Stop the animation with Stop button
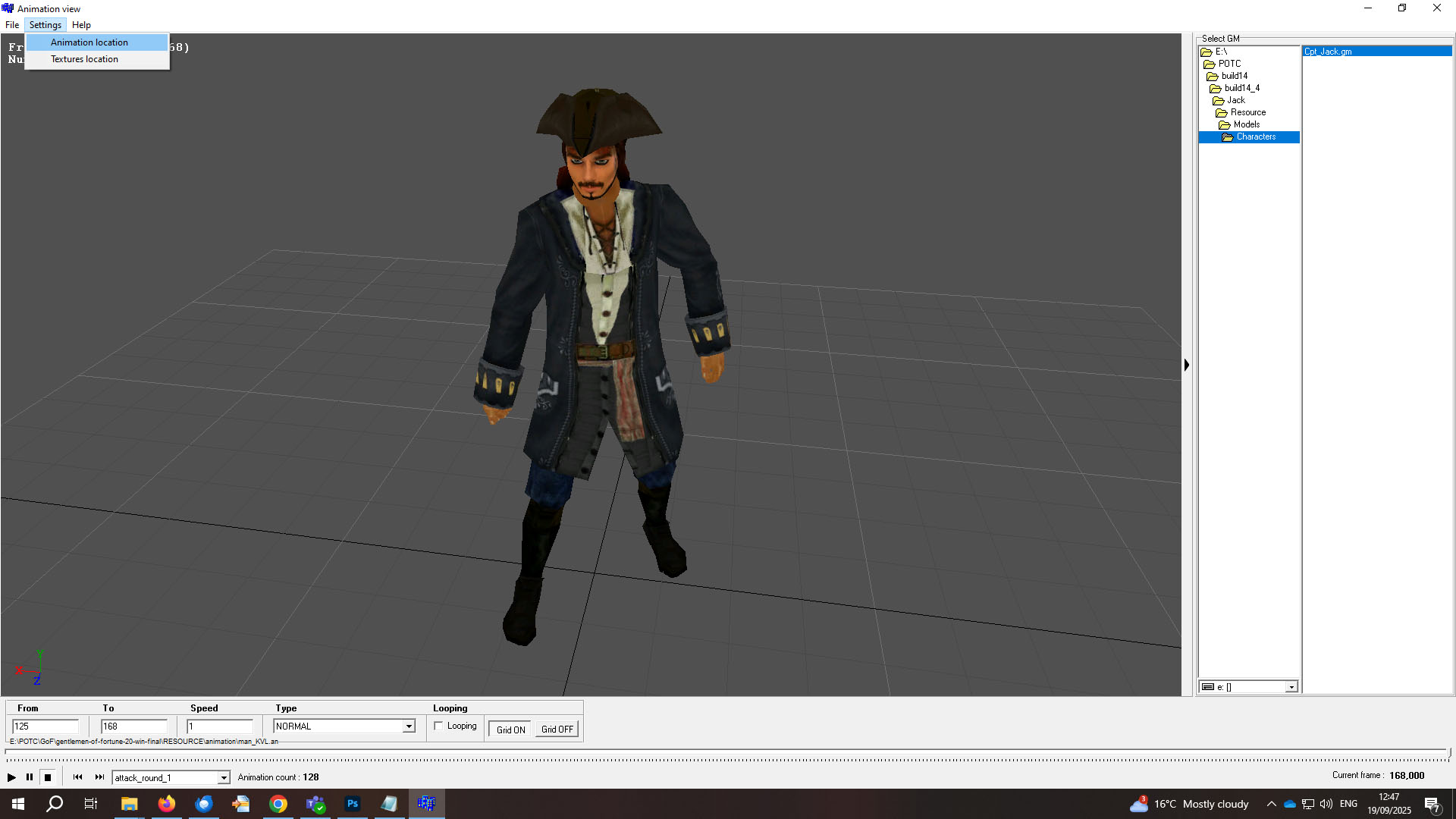The image size is (1456, 819). click(x=48, y=777)
